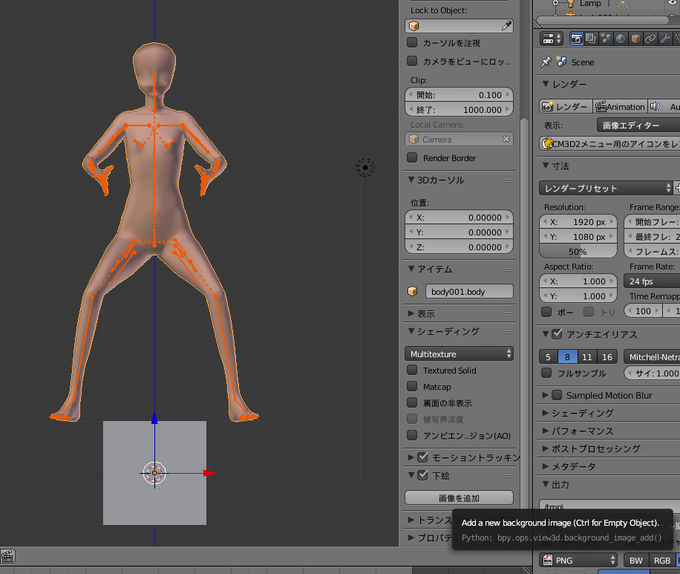Image resolution: width=680 pixels, height=574 pixels.
Task: Enable カーソルを注視 checkbox
Action: (412, 42)
